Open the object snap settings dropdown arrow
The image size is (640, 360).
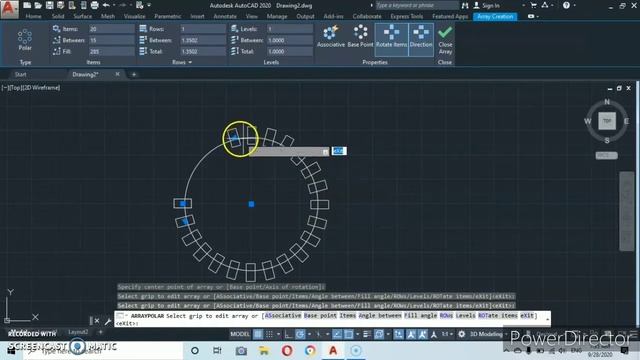[358, 334]
